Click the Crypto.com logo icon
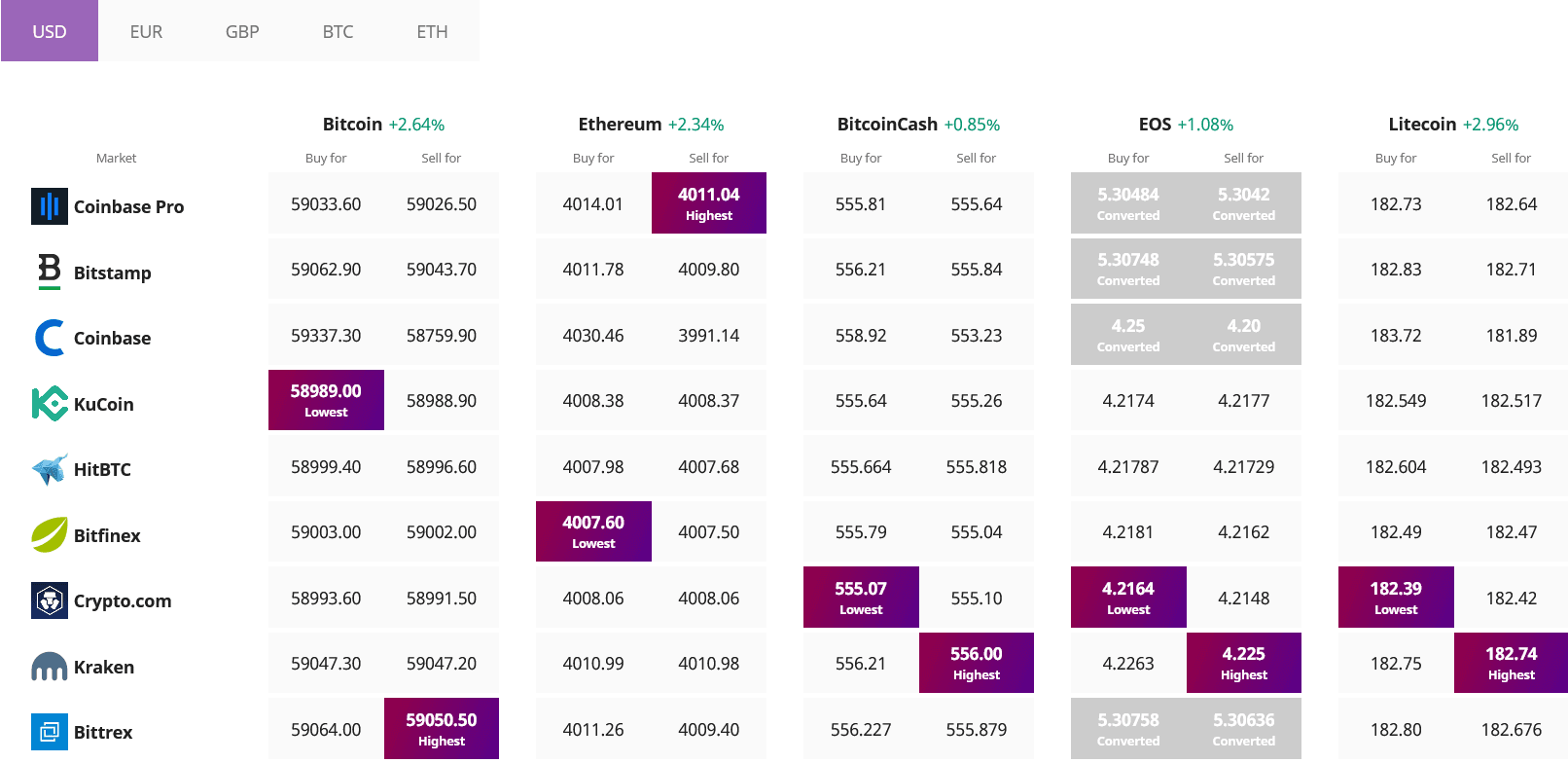Viewport: 1568px width, 763px height. [x=50, y=600]
